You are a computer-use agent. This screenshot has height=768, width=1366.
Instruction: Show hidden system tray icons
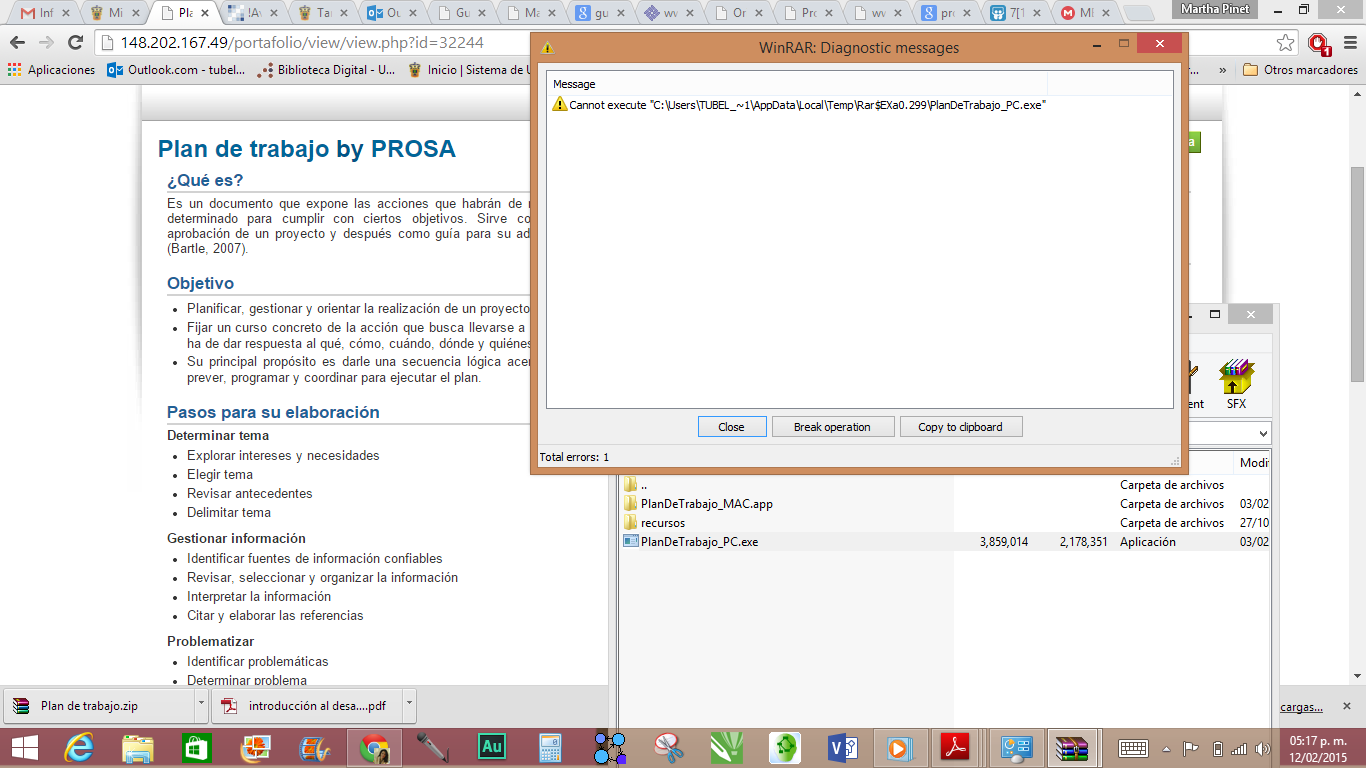tap(1166, 748)
